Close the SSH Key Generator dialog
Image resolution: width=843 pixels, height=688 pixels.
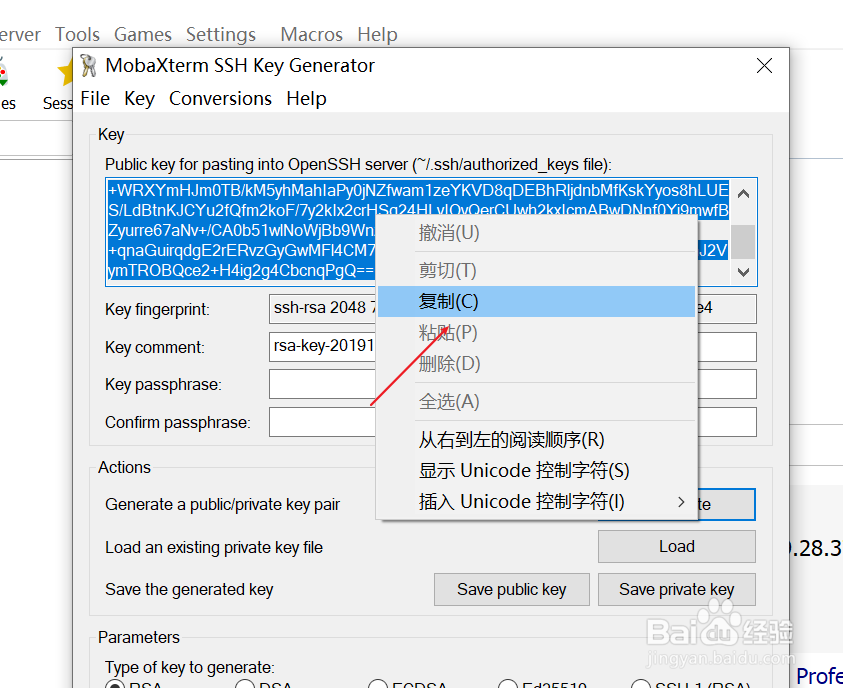click(764, 66)
